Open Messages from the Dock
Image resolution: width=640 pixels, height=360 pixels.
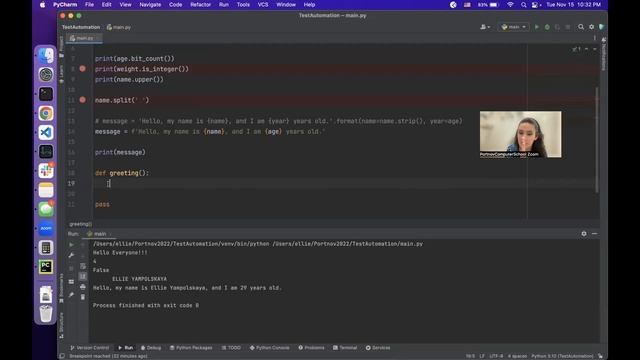tap(46, 209)
